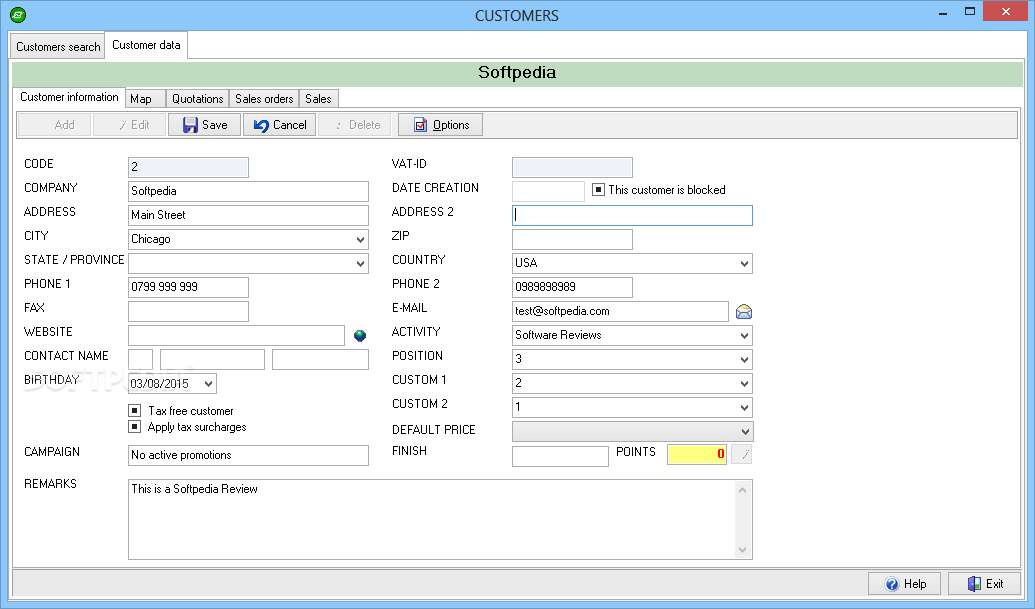
Task: Click the disabled Add button
Action: coord(54,125)
